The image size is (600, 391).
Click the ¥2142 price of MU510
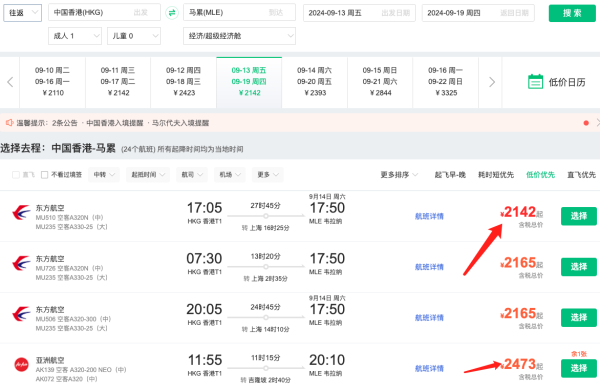[x=522, y=212]
